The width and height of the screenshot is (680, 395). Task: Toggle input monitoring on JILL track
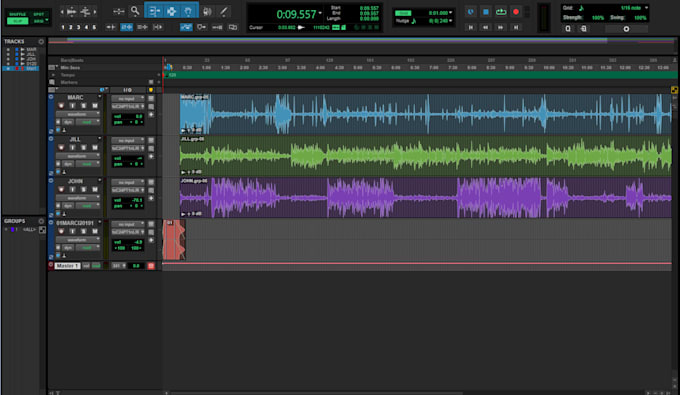pyautogui.click(x=72, y=147)
